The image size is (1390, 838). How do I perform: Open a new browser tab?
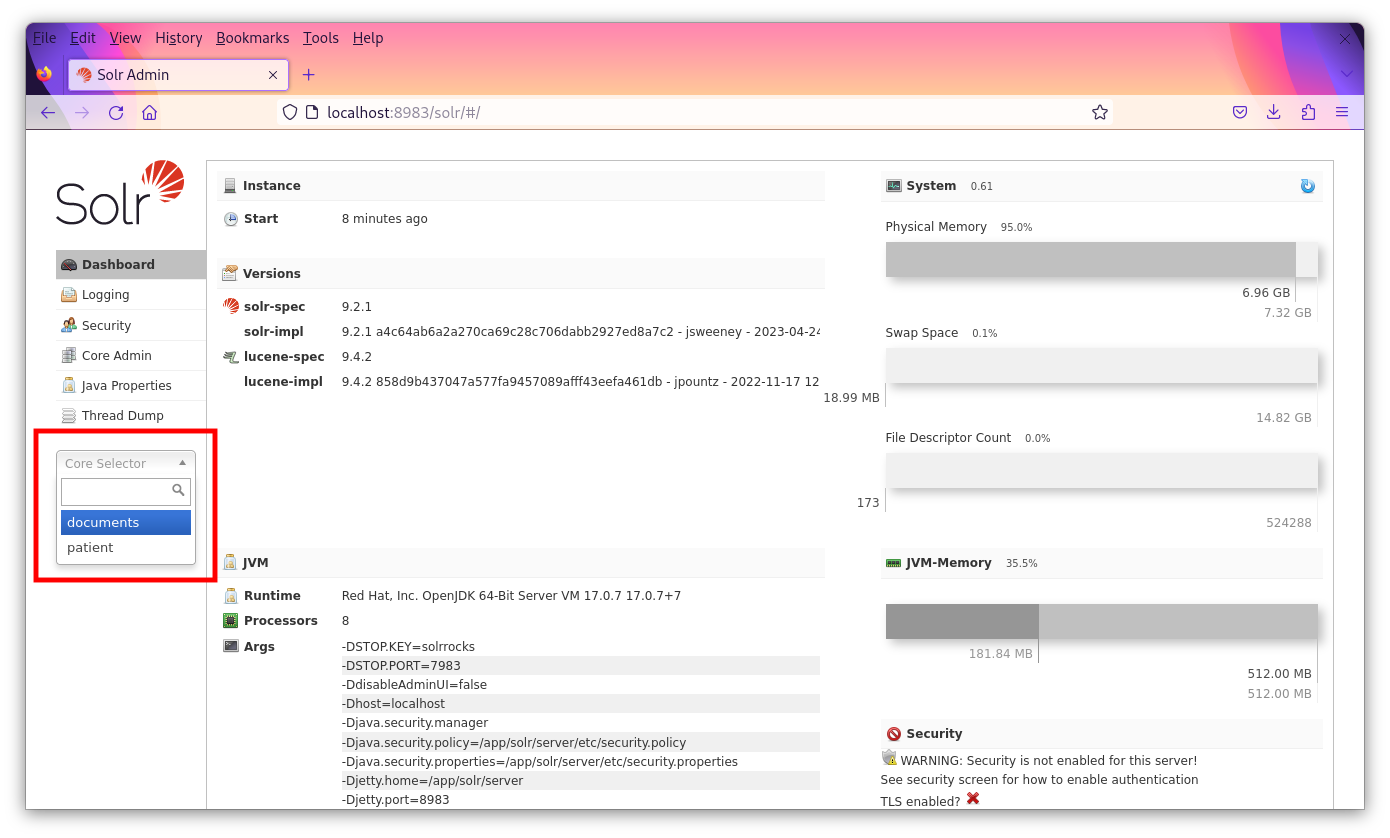[308, 75]
